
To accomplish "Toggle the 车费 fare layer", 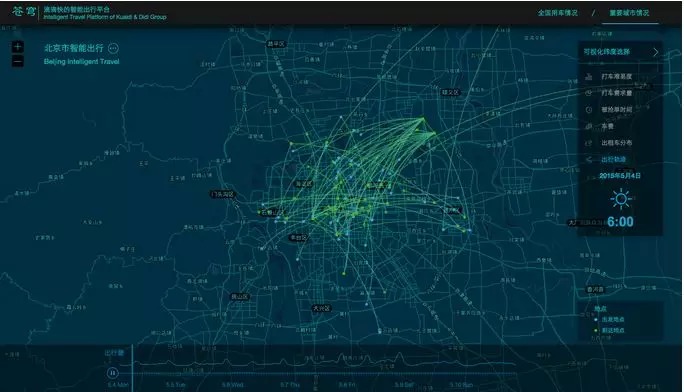I will pos(607,126).
